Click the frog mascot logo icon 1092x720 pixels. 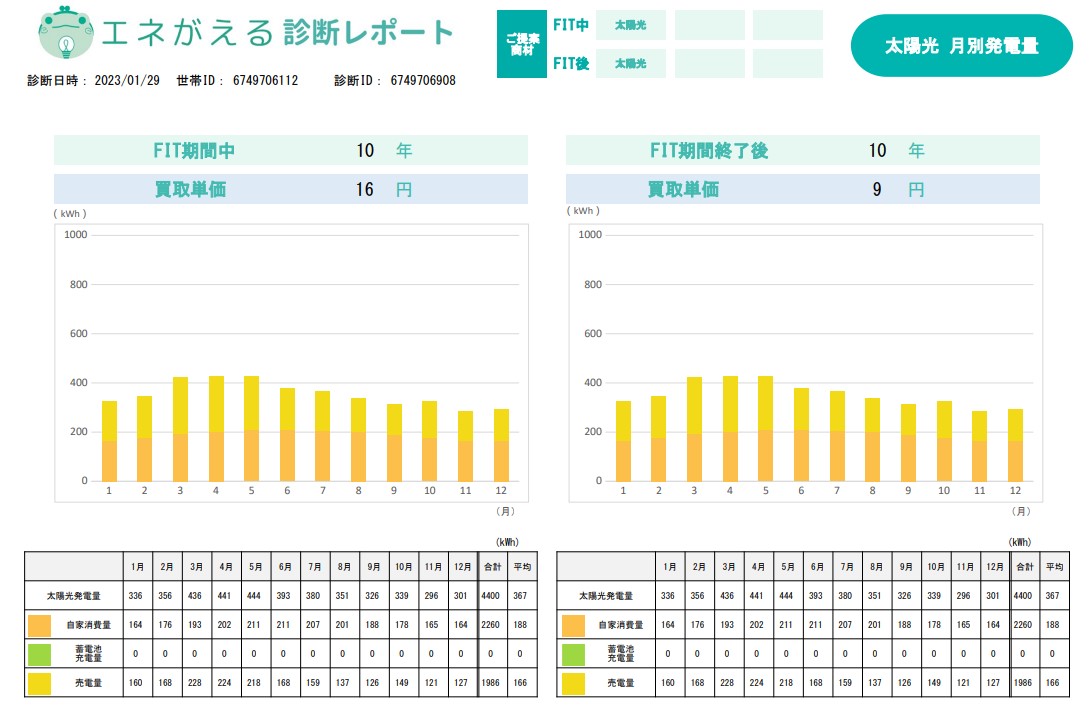click(x=65, y=32)
